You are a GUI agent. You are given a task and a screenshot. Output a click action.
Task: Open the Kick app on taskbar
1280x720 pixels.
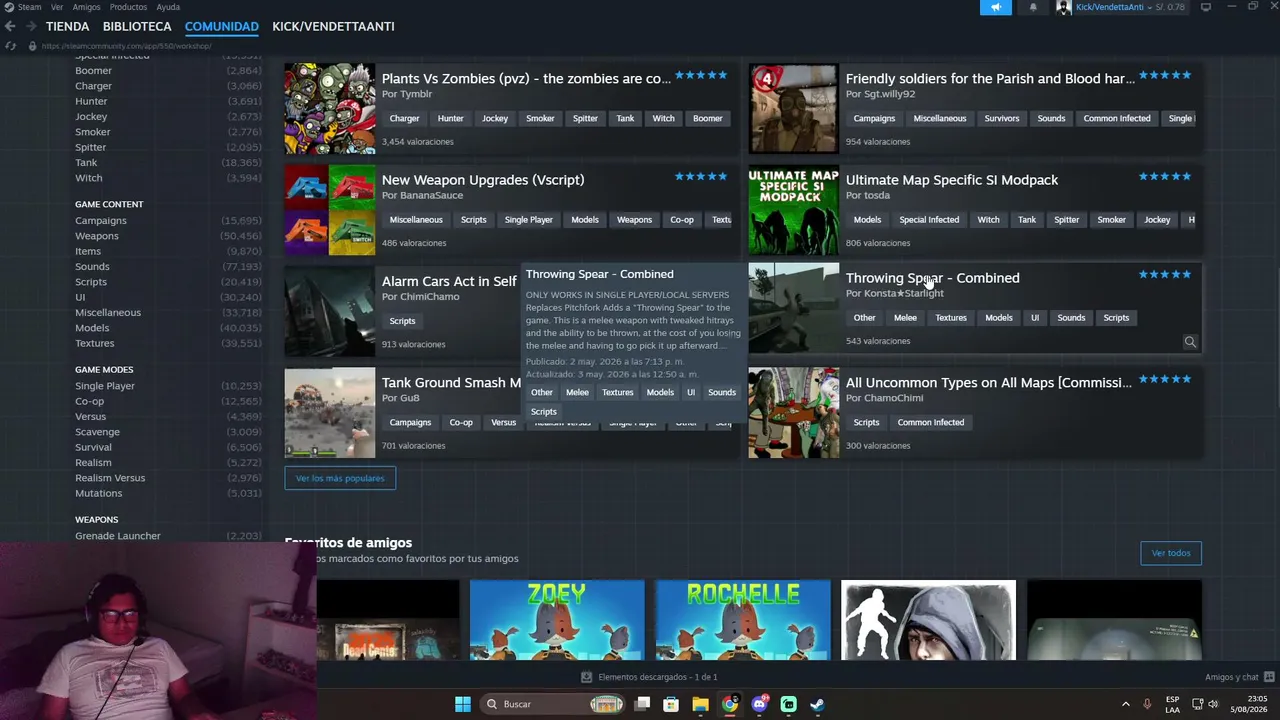pyautogui.click(x=788, y=704)
